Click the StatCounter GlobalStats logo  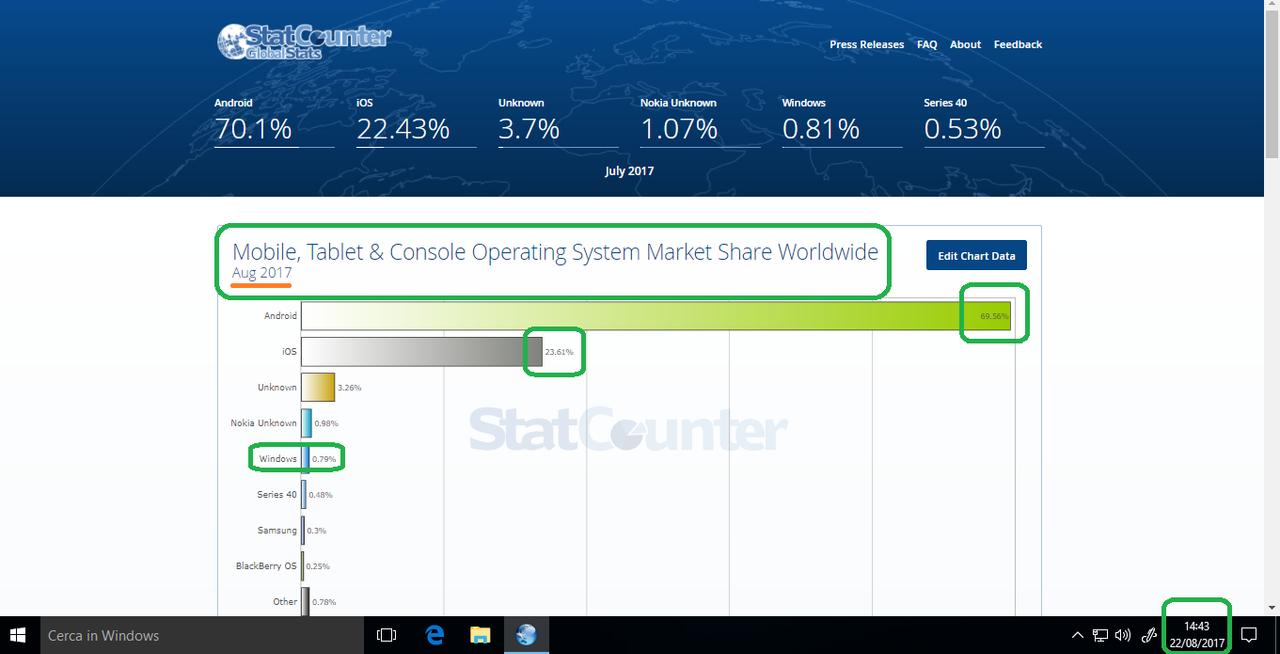pos(304,42)
